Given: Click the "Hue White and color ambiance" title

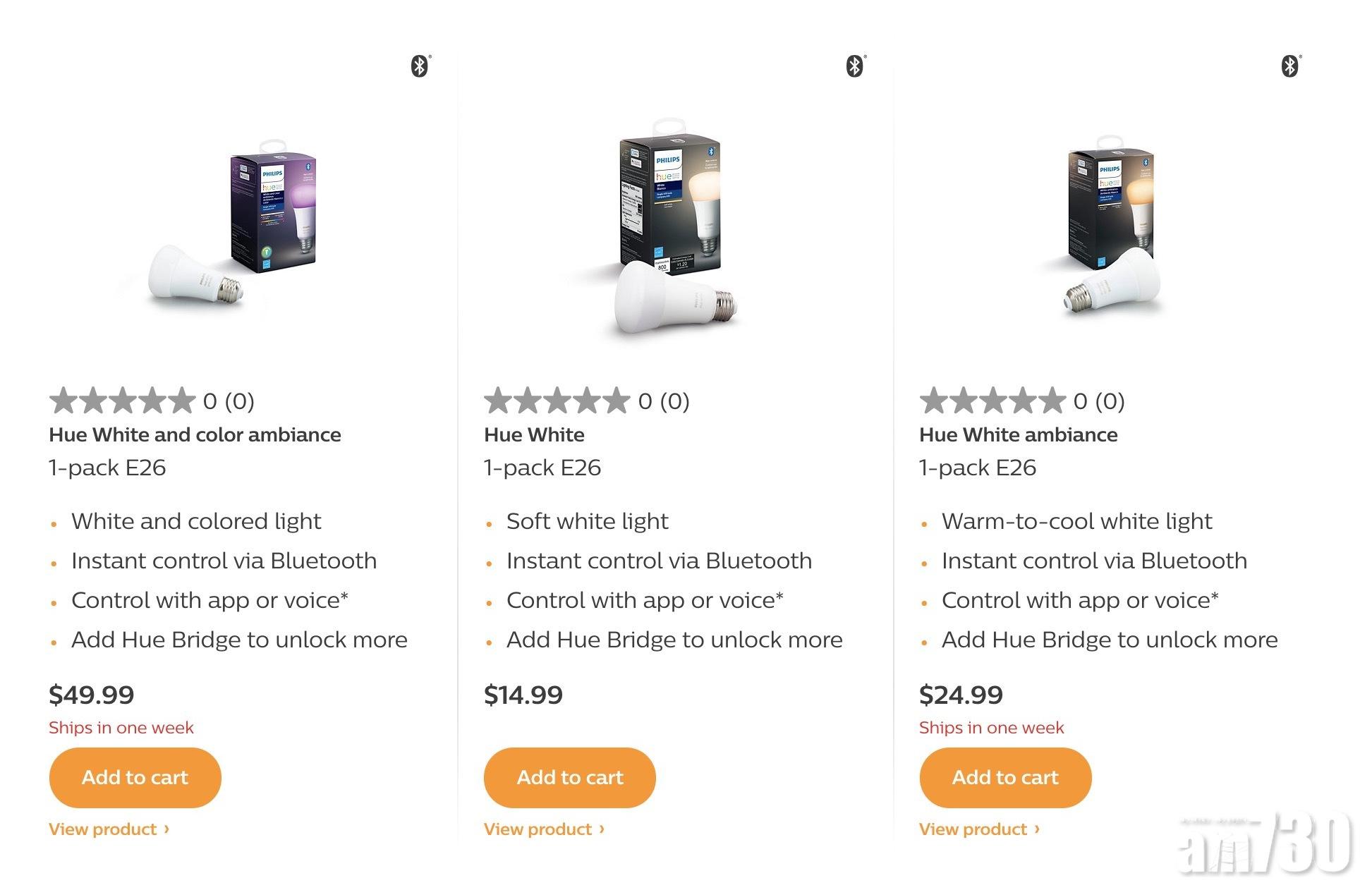Looking at the screenshot, I should tap(195, 434).
